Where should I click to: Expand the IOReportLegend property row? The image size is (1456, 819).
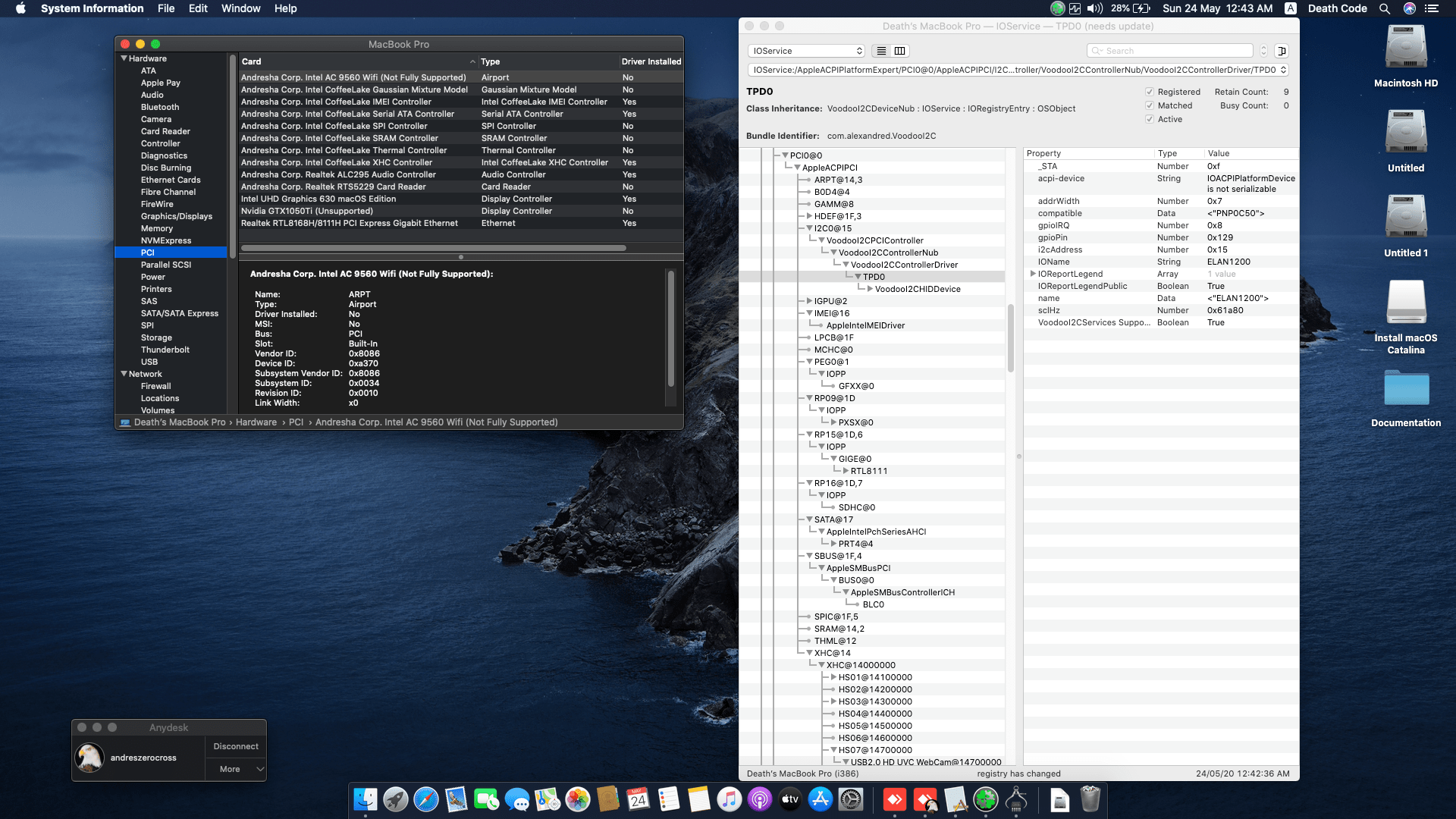[x=1033, y=274]
